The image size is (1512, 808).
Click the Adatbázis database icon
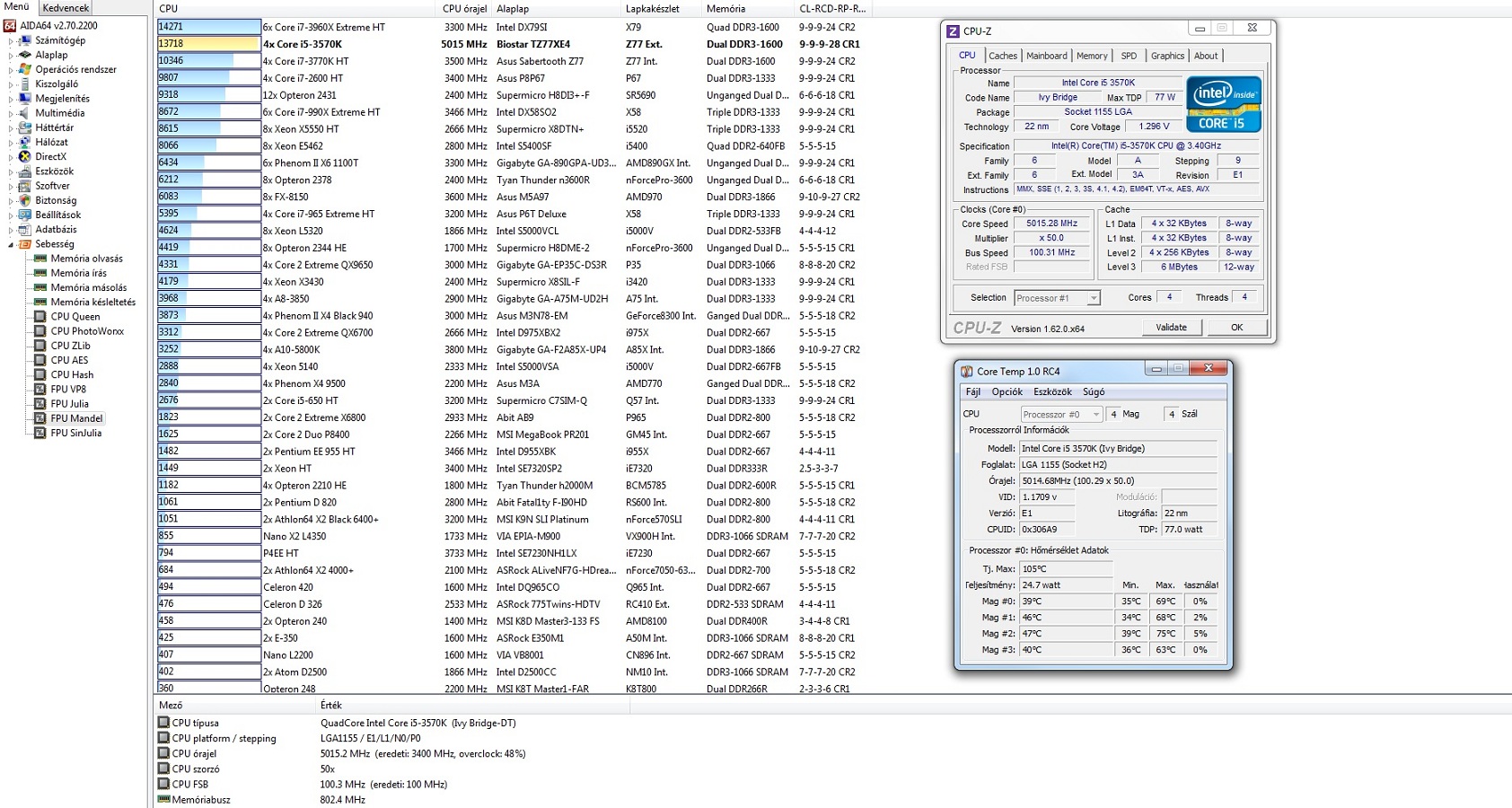pyautogui.click(x=25, y=229)
